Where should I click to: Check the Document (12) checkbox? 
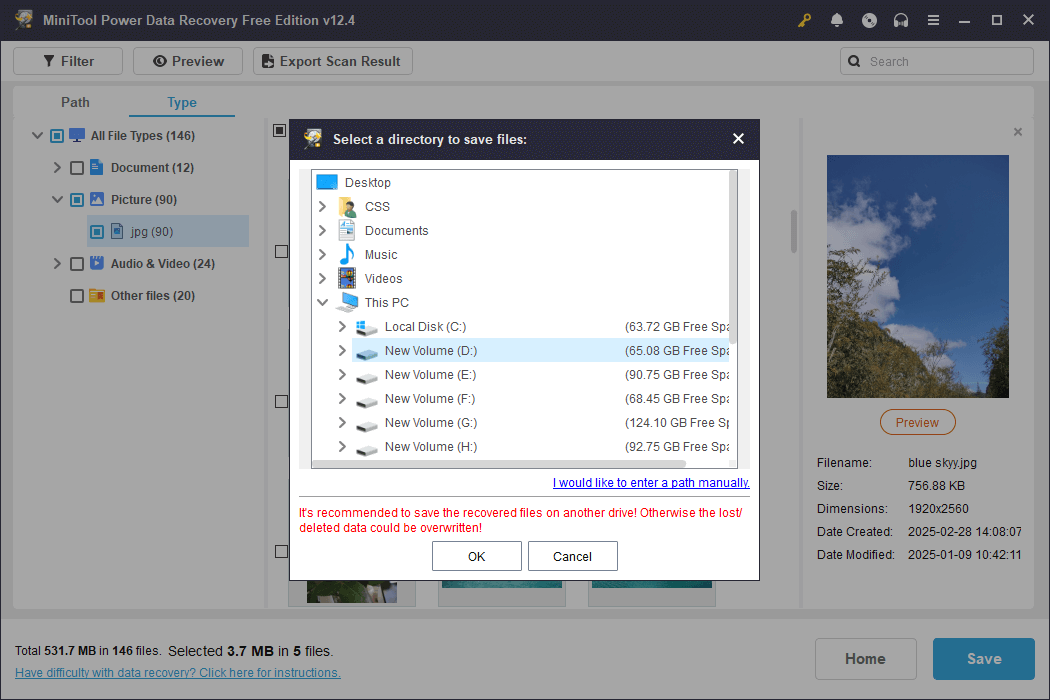point(77,168)
